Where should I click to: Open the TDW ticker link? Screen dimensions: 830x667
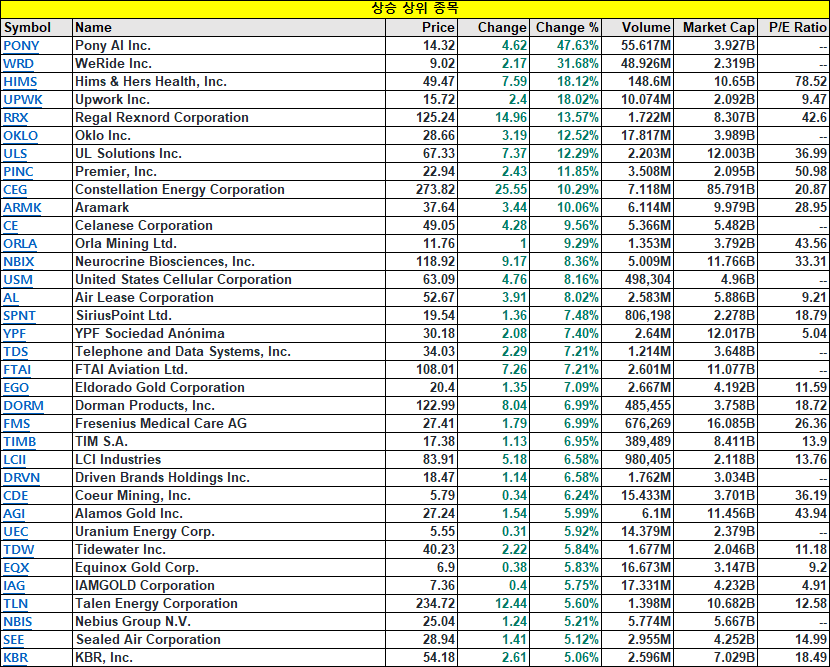pyautogui.click(x=19, y=550)
